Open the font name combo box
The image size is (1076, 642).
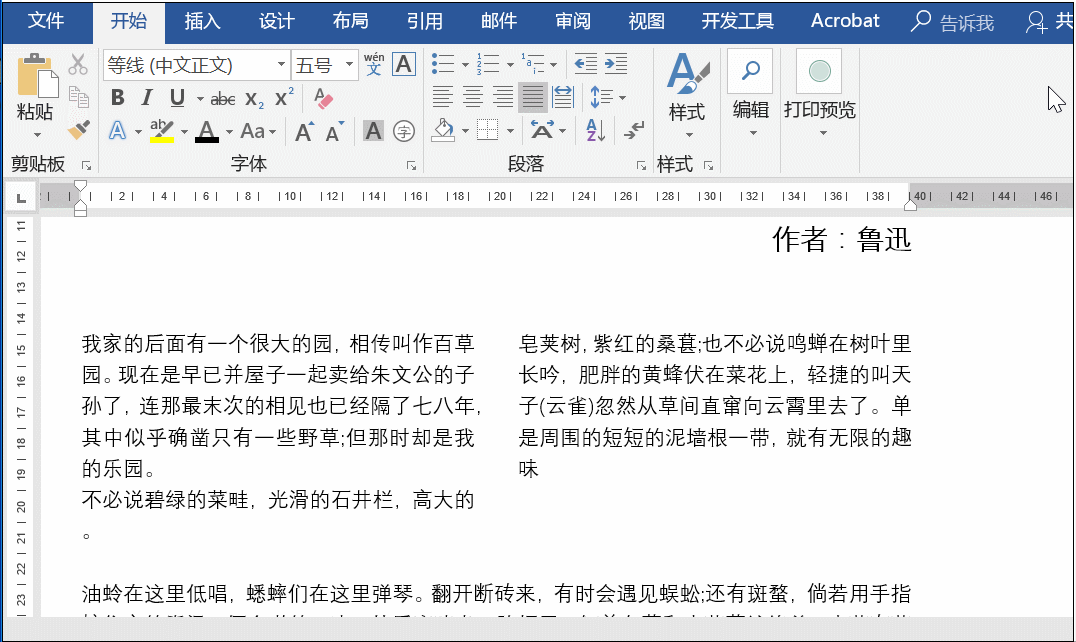(x=196, y=65)
